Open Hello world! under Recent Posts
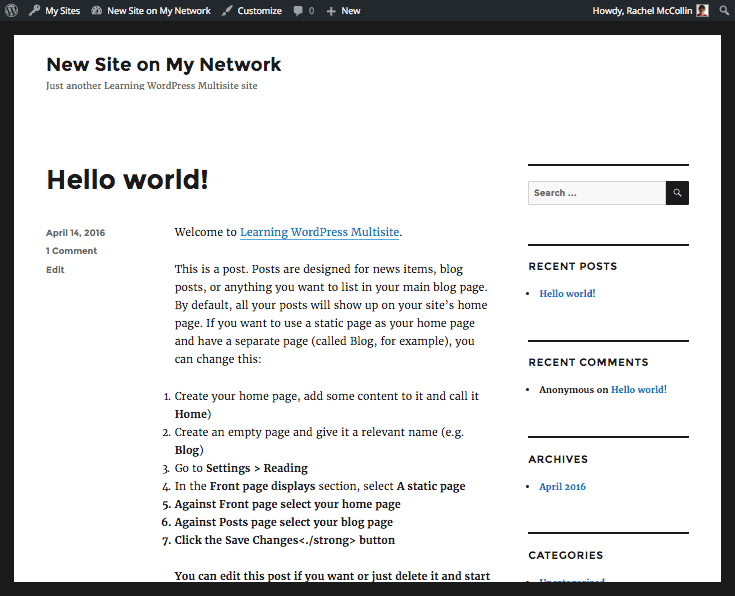735x596 pixels. coord(567,294)
